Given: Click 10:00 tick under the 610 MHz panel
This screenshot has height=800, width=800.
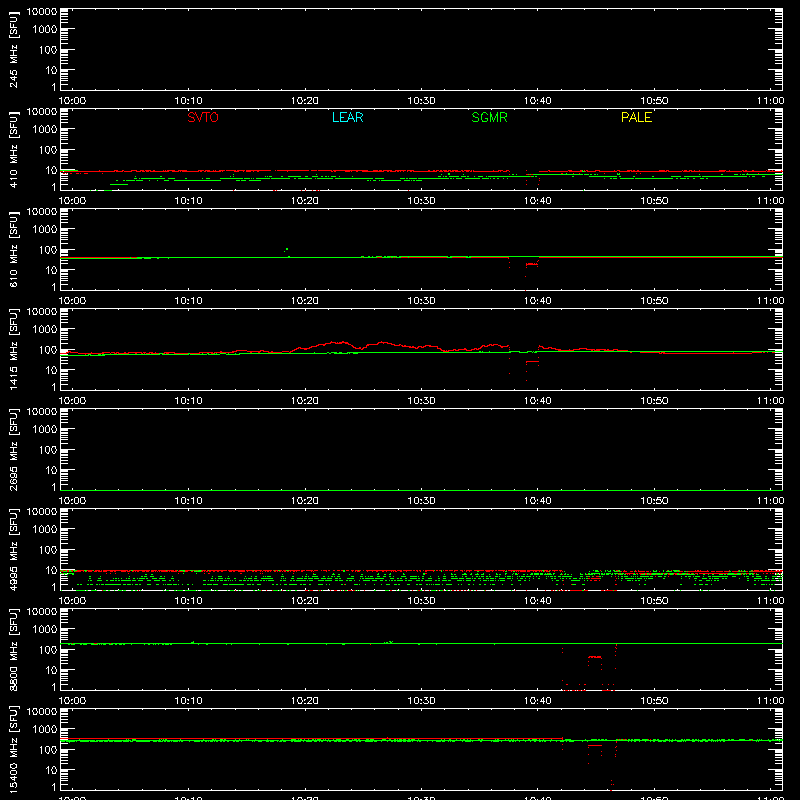Looking at the screenshot, I should click(72, 301).
